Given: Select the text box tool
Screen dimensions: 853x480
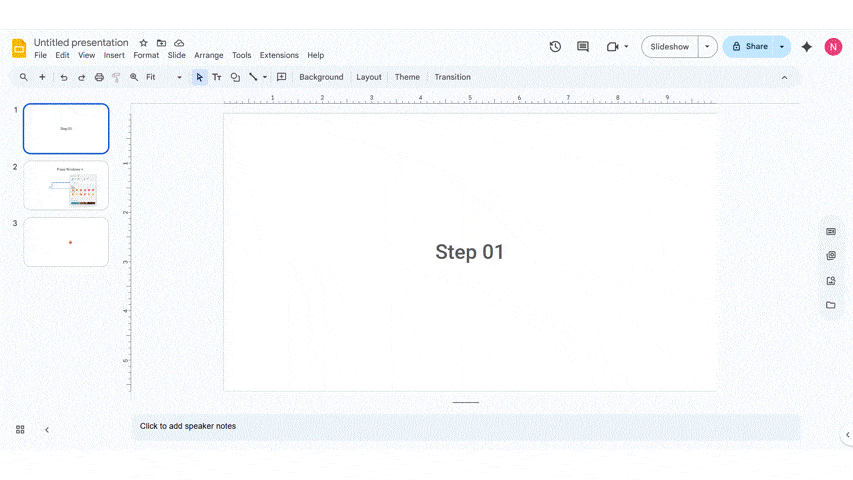Looking at the screenshot, I should (217, 77).
